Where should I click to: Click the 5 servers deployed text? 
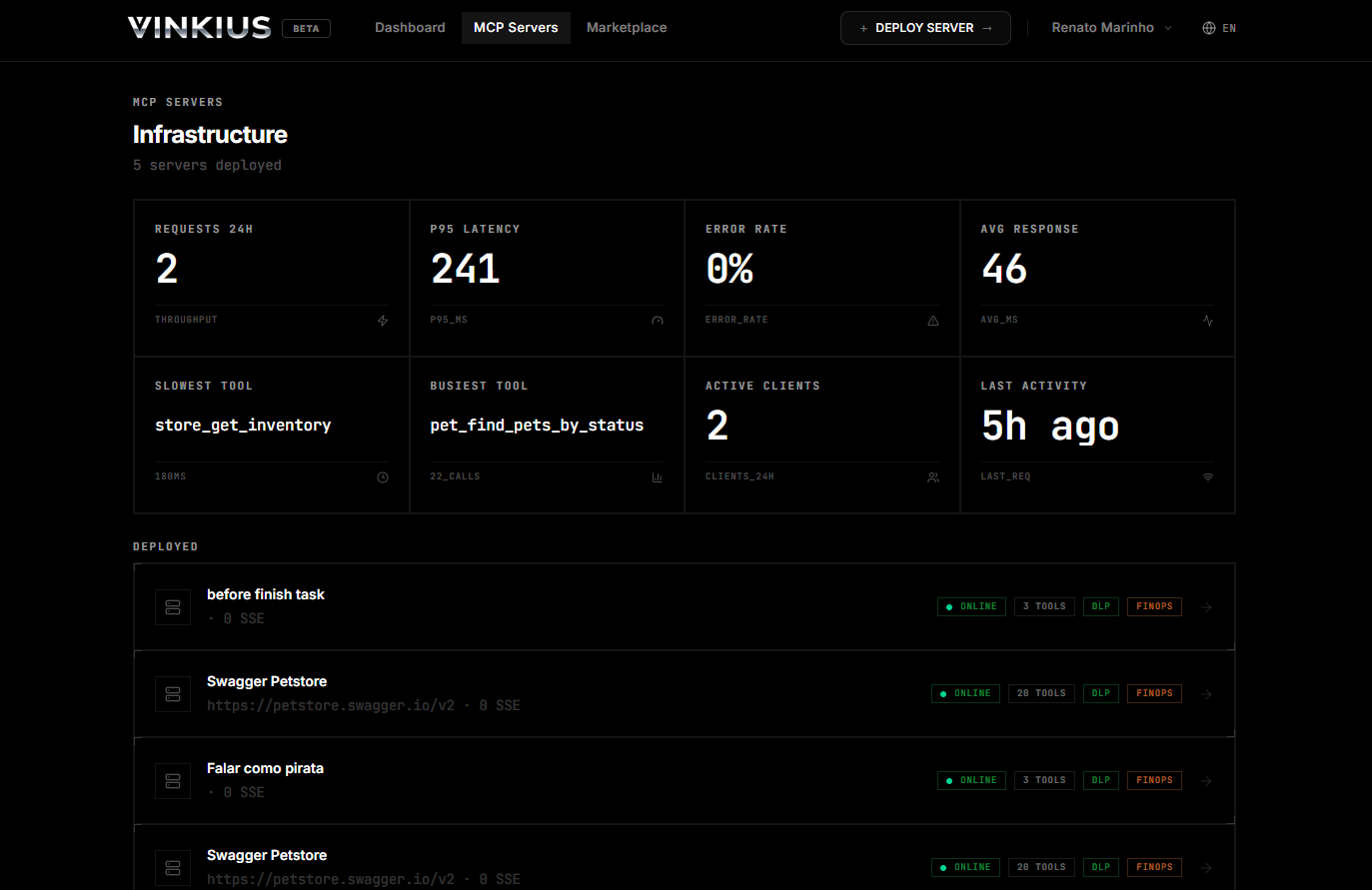(207, 166)
